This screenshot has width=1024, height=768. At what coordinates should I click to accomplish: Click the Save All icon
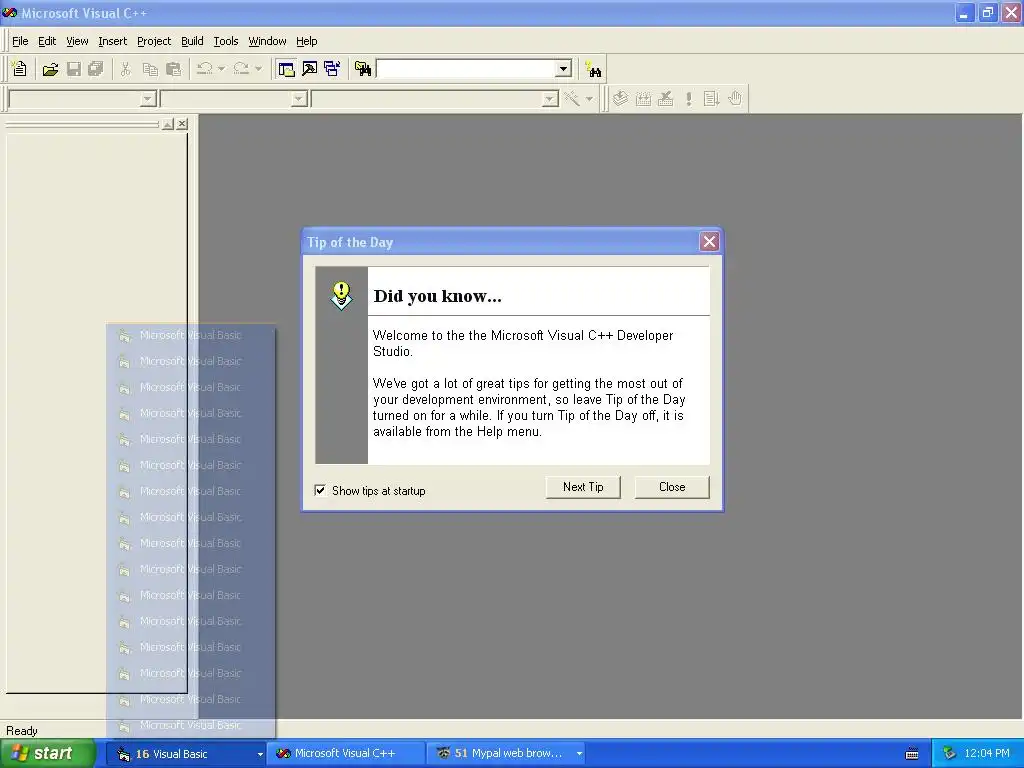96,69
